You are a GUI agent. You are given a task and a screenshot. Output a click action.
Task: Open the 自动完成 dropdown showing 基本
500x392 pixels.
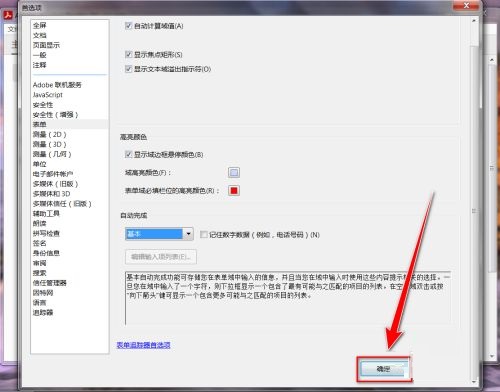(159, 234)
